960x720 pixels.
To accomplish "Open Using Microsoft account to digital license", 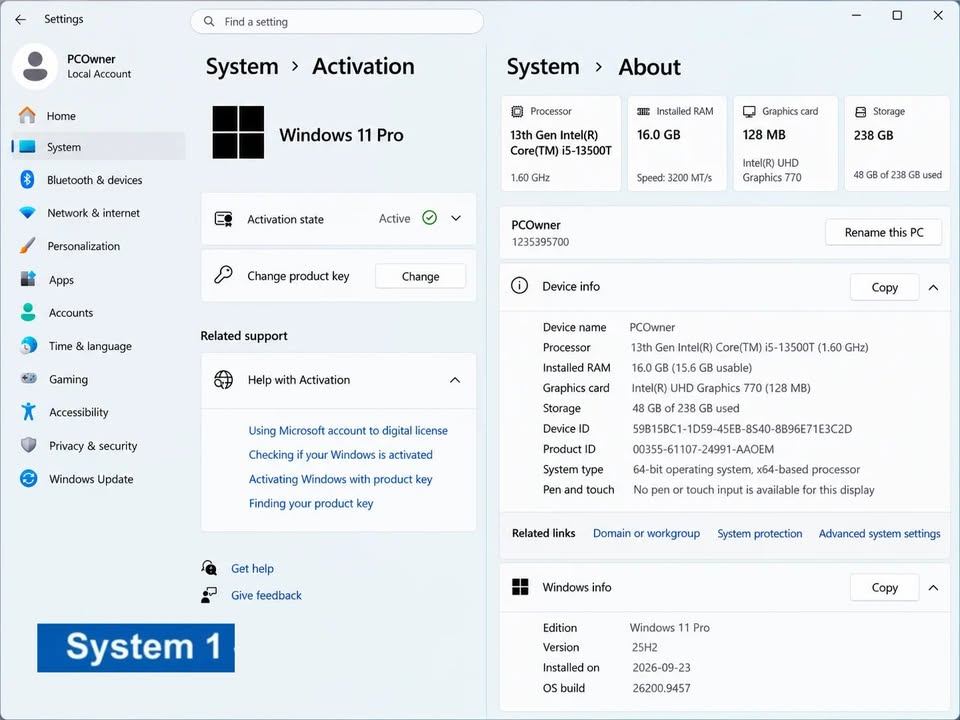I will 348,430.
